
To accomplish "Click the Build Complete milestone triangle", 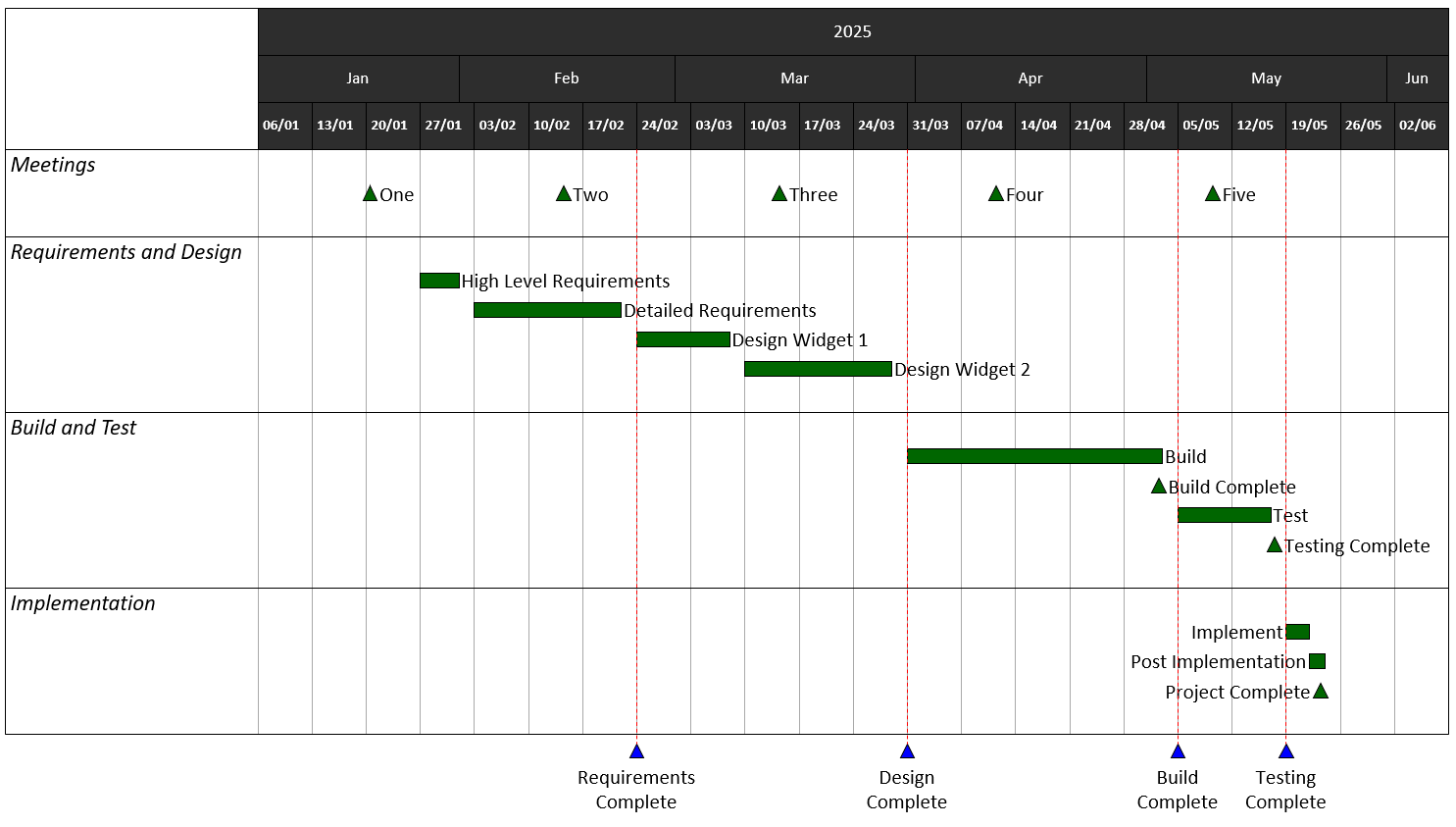I will (x=1157, y=486).
